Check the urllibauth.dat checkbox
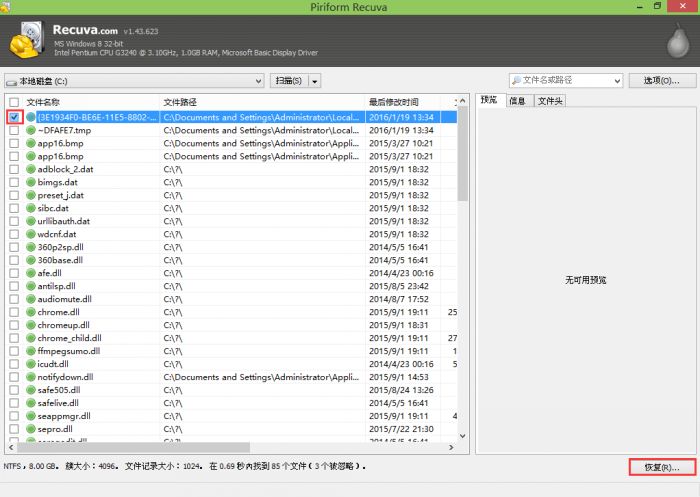Screen dimensions: 700x497 [14, 221]
